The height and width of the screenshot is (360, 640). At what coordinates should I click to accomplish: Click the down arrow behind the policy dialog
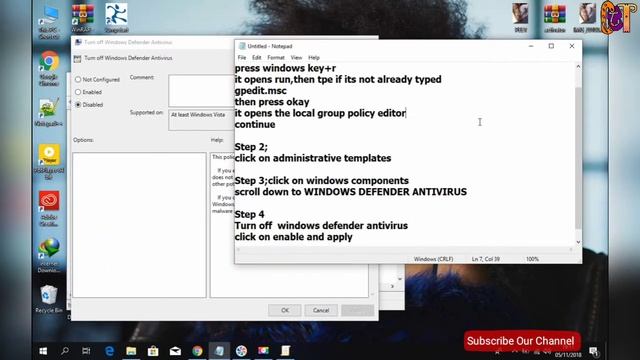[400, 279]
